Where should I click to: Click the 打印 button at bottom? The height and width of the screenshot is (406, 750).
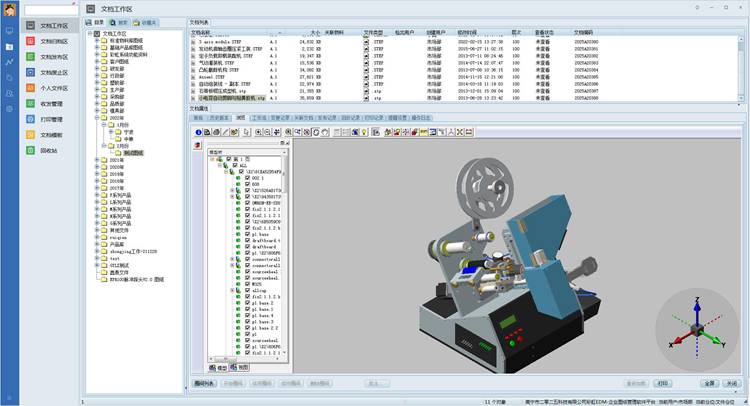663,382
